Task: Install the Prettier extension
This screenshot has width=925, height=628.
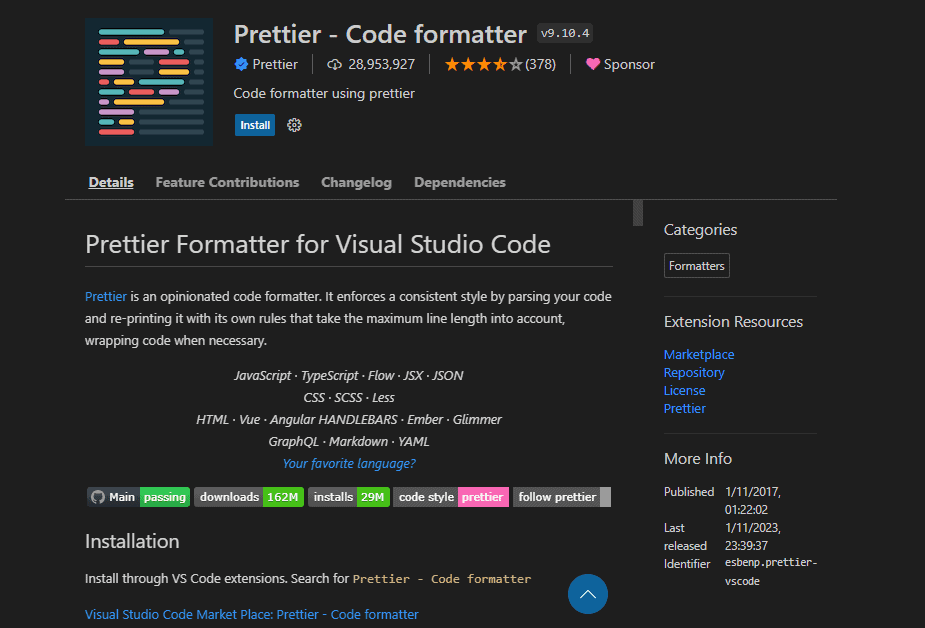Action: pyautogui.click(x=255, y=125)
